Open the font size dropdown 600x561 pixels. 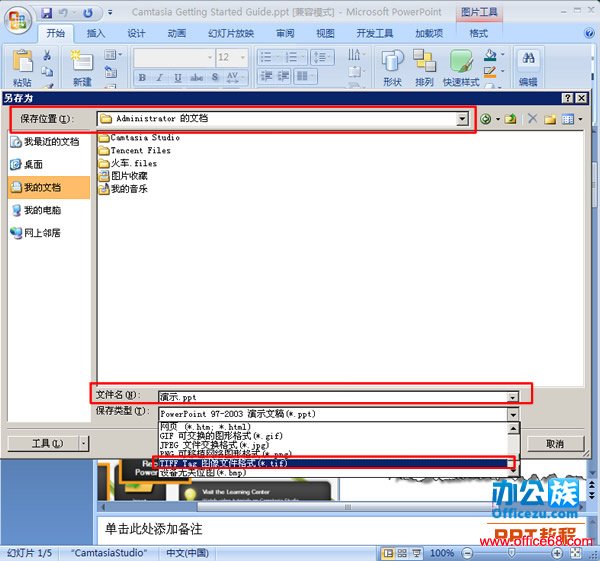point(243,58)
